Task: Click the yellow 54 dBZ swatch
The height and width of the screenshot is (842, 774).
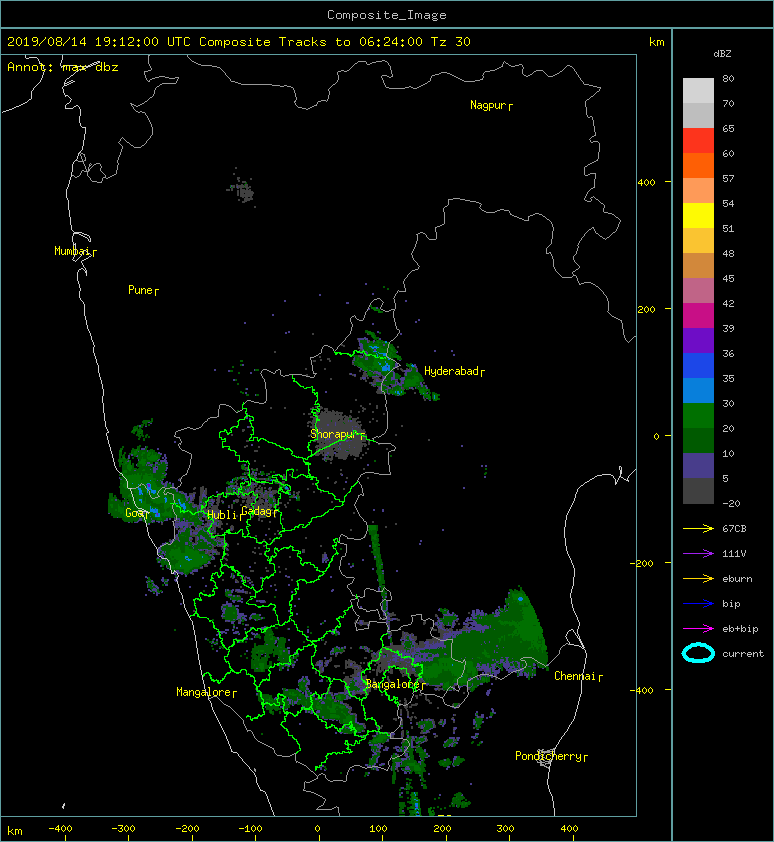Action: 698,215
